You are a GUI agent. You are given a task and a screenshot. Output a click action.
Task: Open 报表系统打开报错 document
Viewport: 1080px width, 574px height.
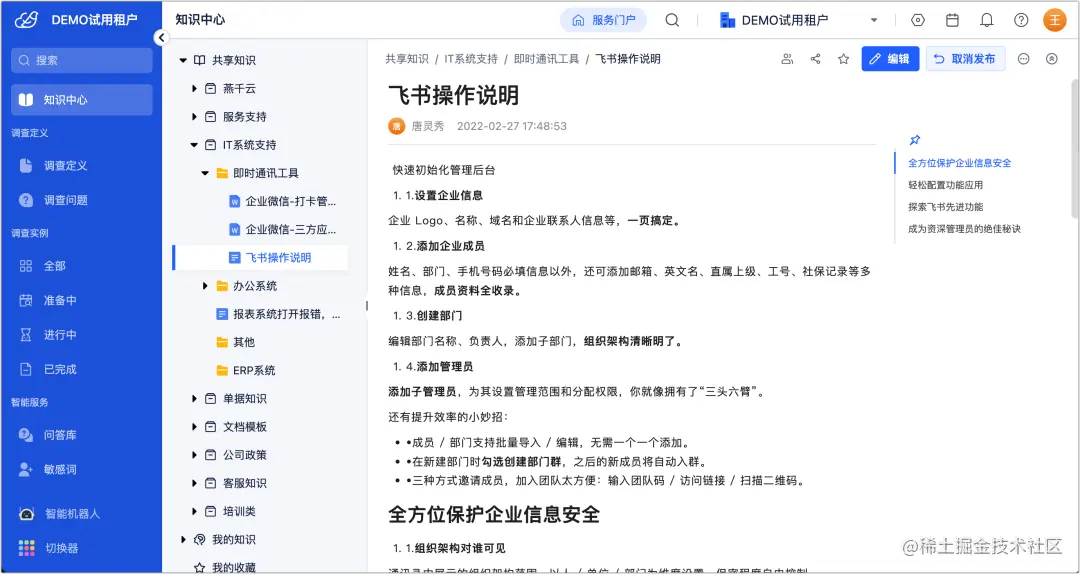point(278,314)
